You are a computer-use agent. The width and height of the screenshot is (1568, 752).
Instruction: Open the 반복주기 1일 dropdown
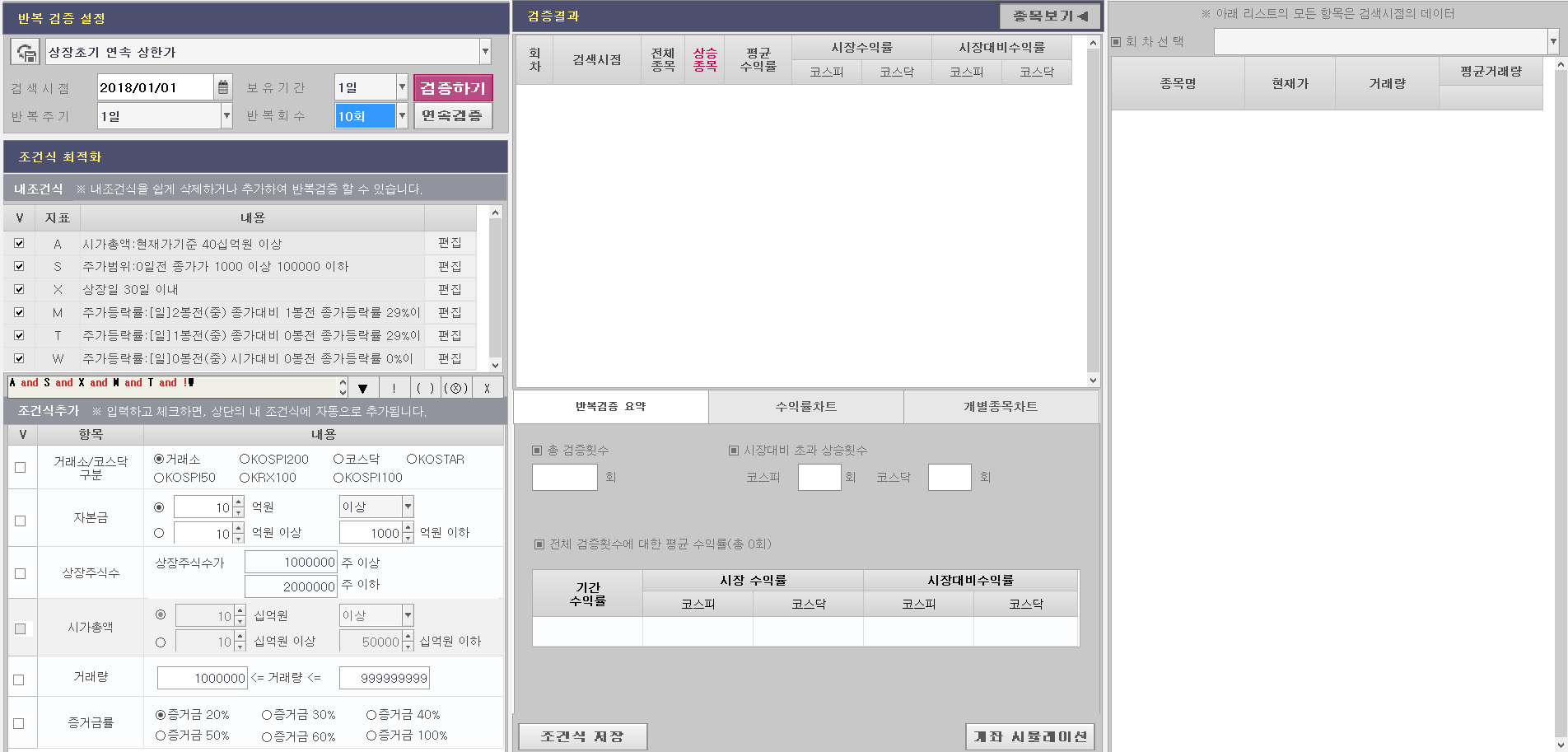point(226,116)
